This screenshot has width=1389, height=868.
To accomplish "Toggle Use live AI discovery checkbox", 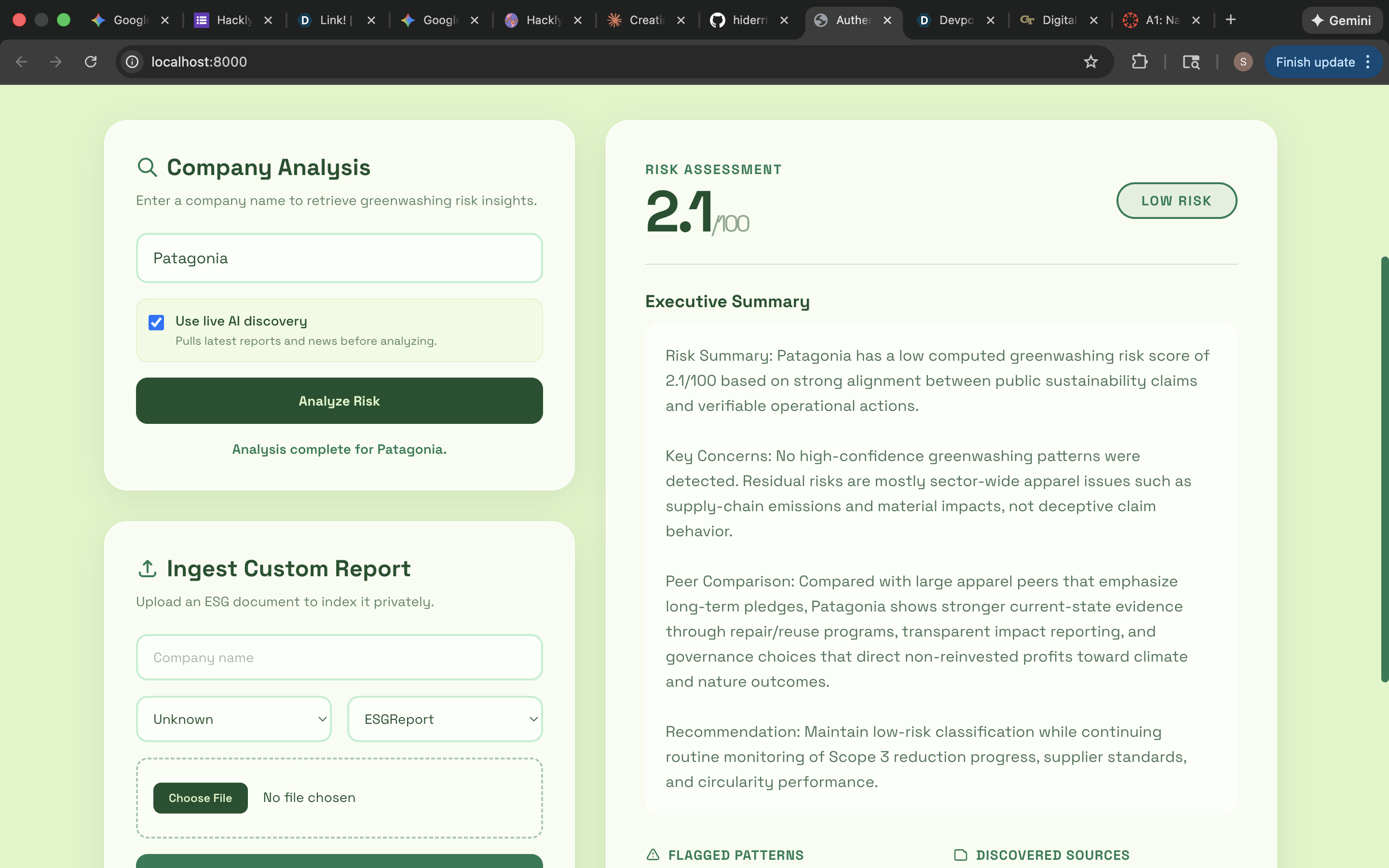I will [x=156, y=322].
